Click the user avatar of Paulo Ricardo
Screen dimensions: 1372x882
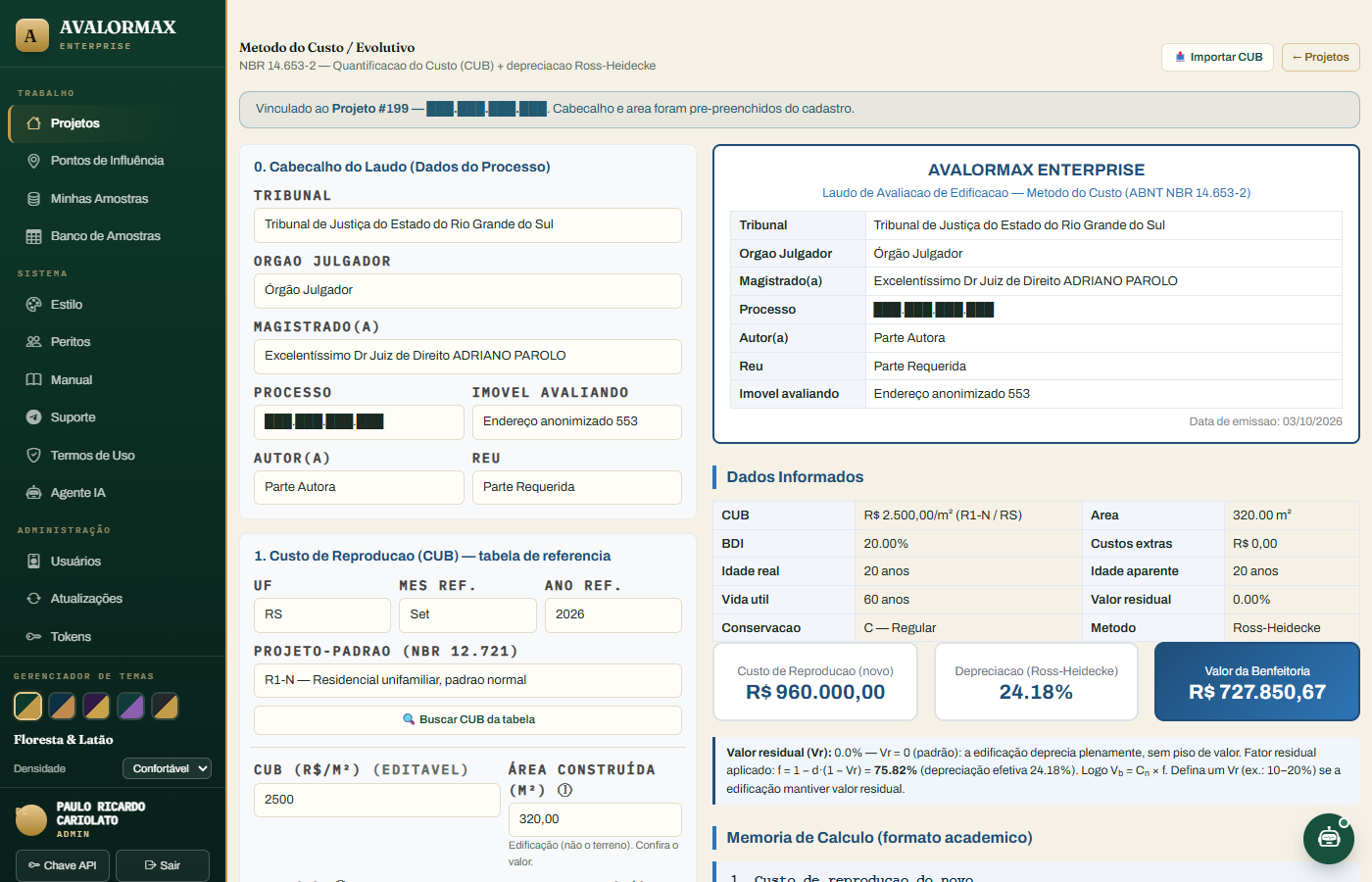(x=31, y=819)
